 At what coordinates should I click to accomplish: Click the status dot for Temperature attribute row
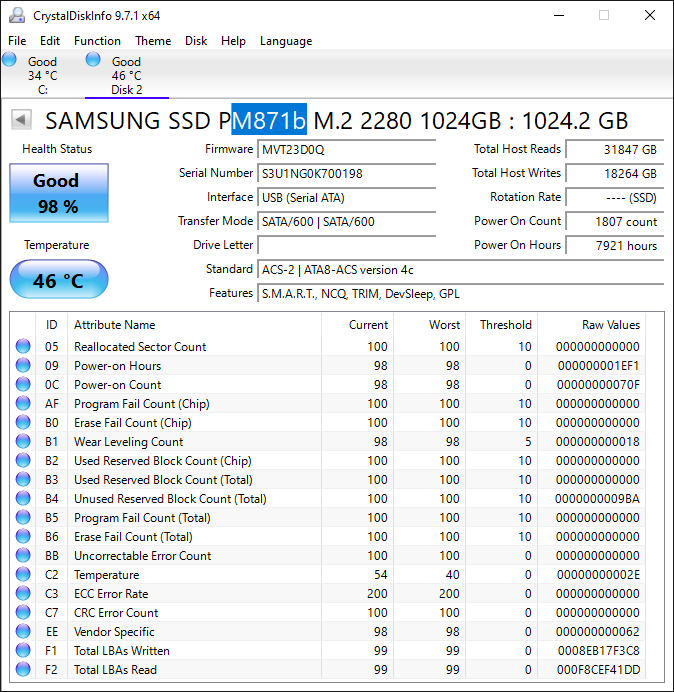click(x=23, y=574)
